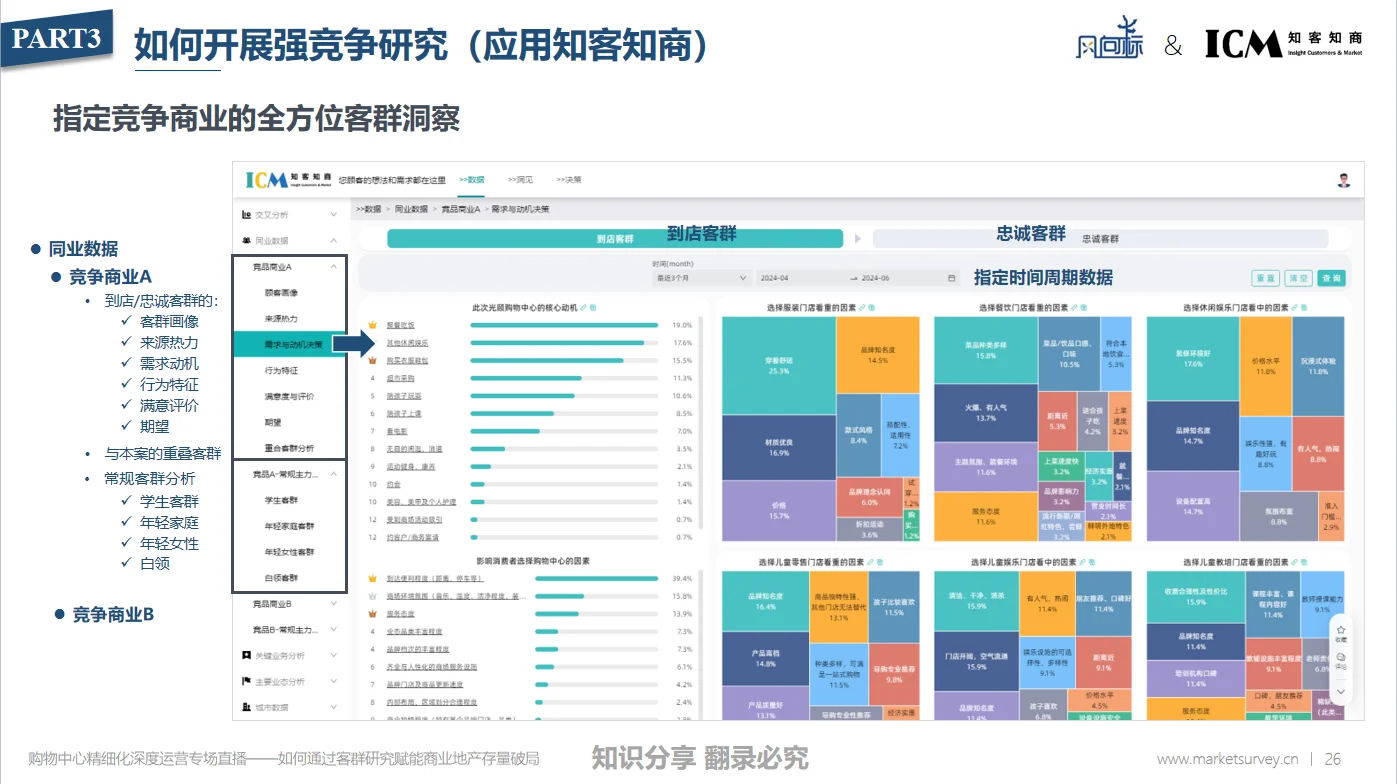Screen dimensions: 1397x784
Task: Click the gold crown beside 聚餐吃饭
Action: click(371, 325)
